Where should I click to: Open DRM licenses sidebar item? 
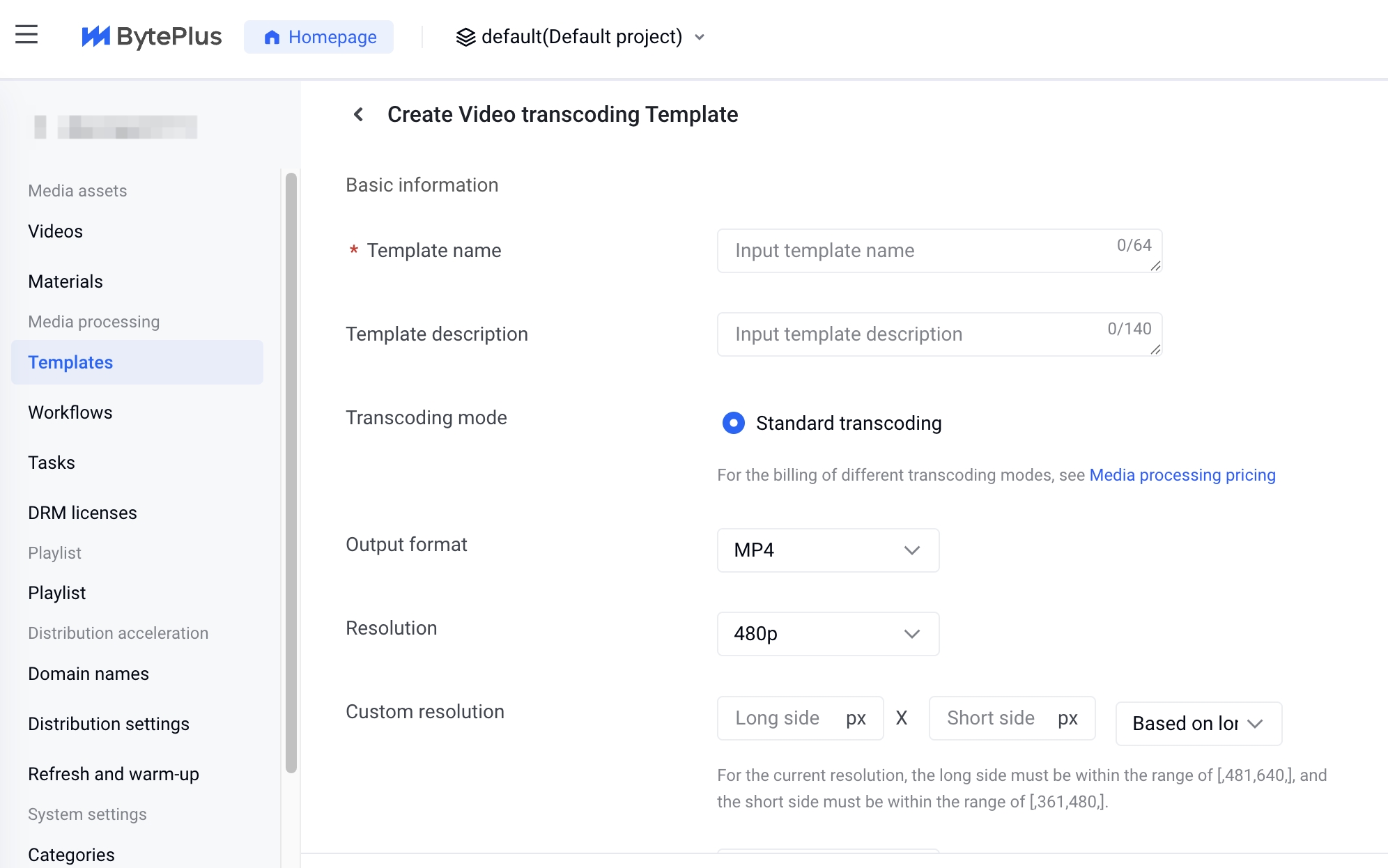82,513
